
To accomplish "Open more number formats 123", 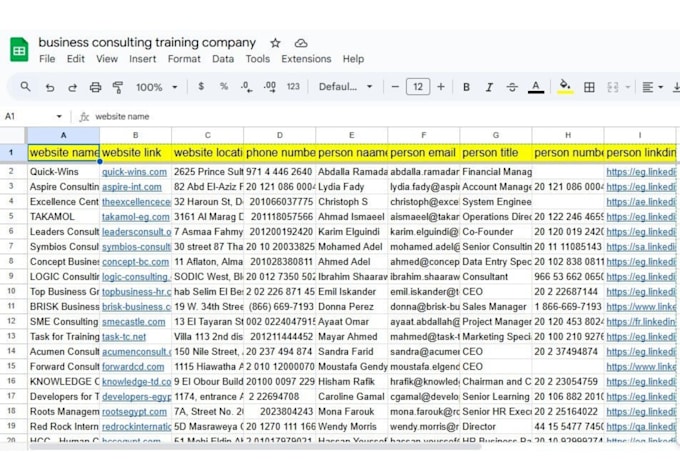I will 293,87.
